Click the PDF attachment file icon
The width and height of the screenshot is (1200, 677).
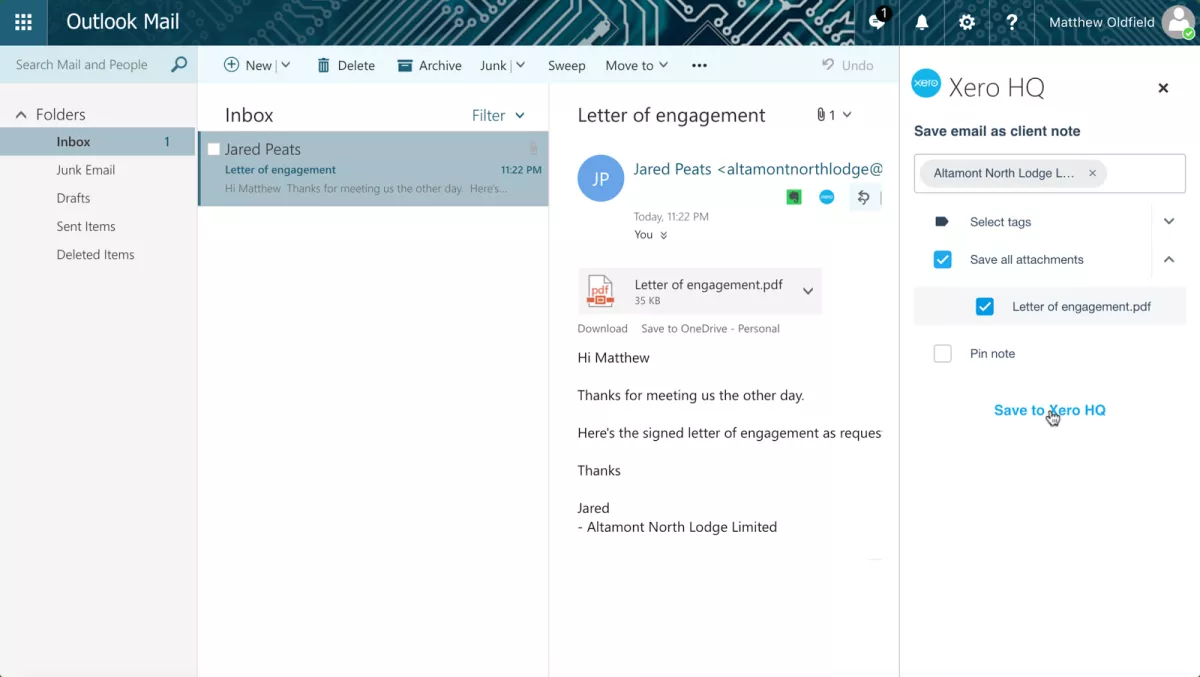tap(600, 291)
